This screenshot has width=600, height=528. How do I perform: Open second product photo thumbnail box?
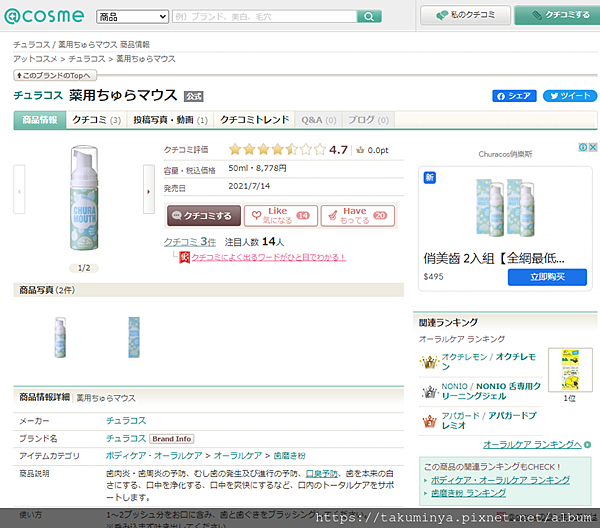[134, 337]
